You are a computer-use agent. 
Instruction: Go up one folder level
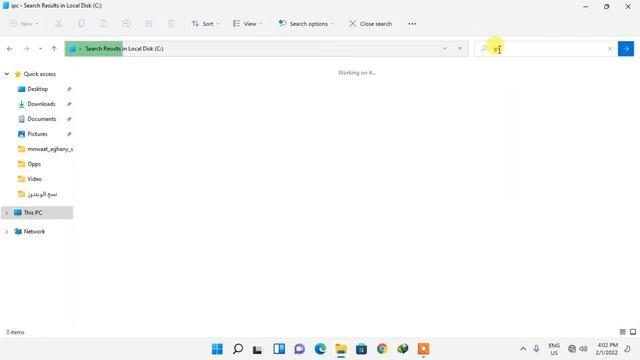click(x=54, y=49)
